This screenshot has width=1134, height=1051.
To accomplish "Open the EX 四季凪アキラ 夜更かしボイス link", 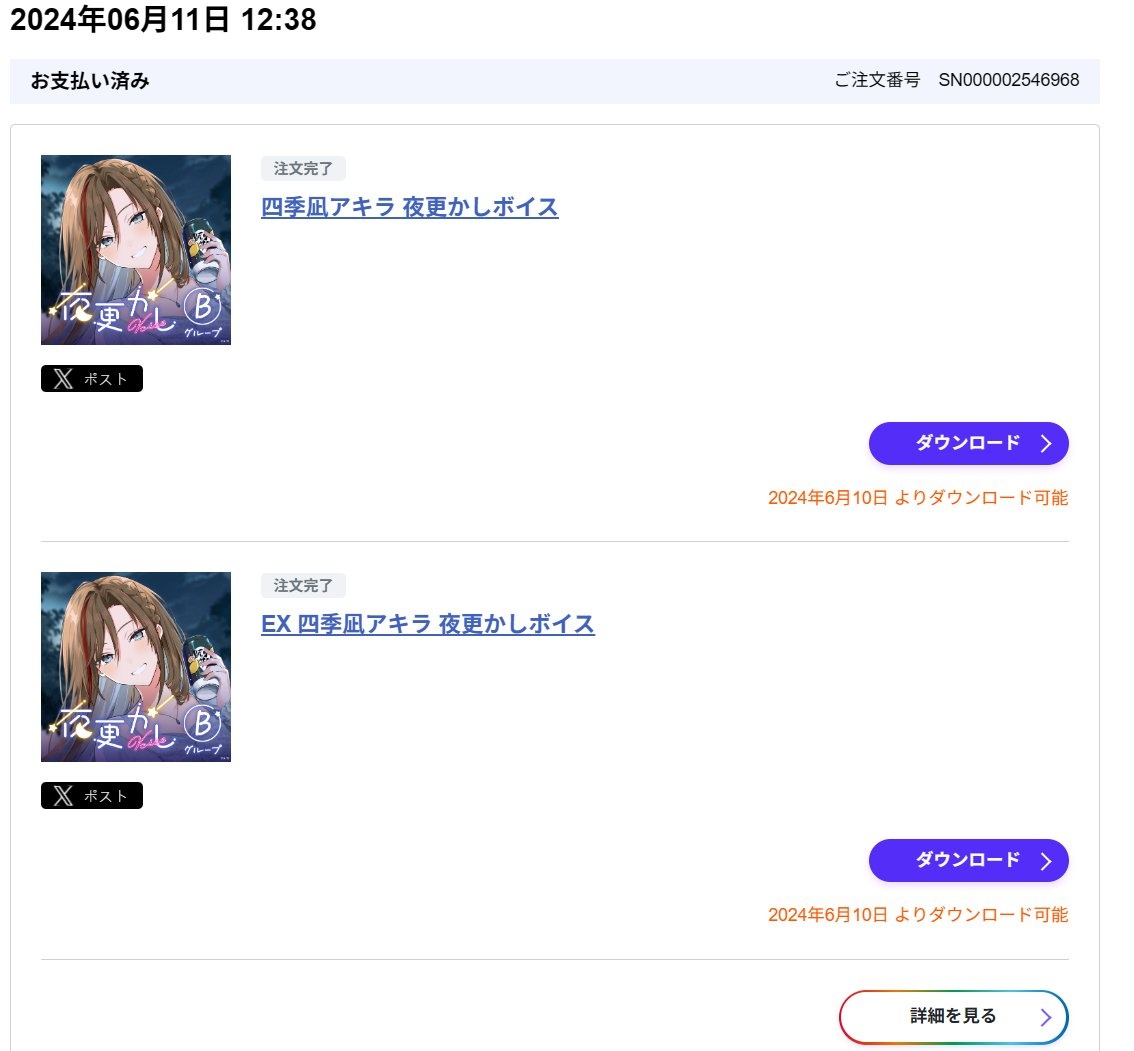I will 427,624.
